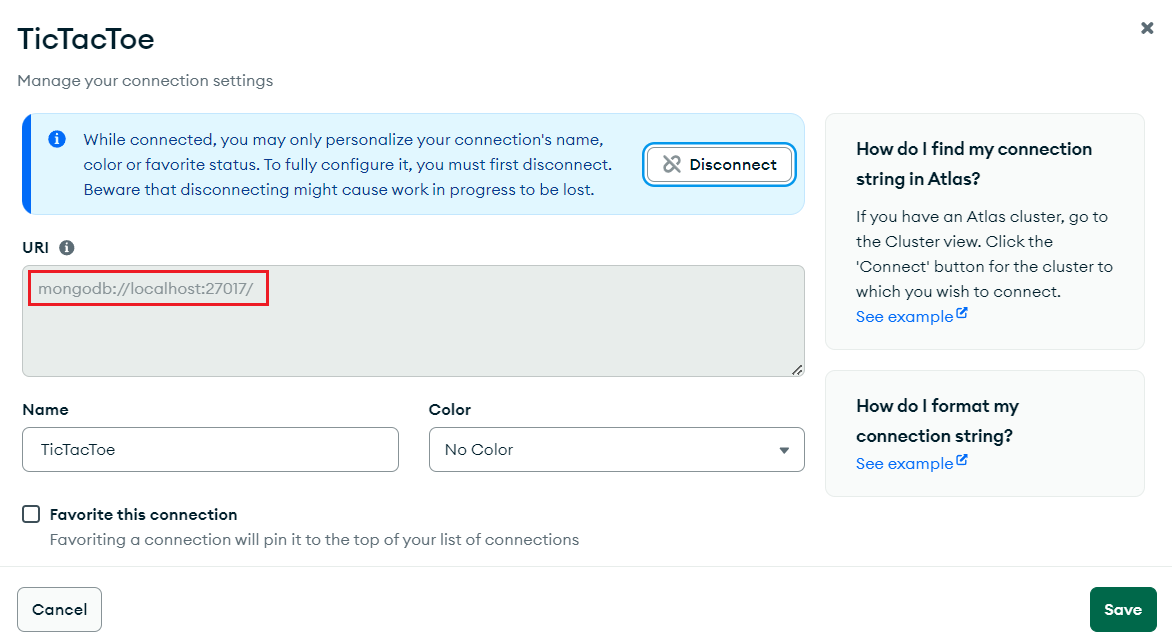Viewport: 1172px width, 640px height.
Task: Click the blue info icon in the banner
Action: pyautogui.click(x=57, y=139)
